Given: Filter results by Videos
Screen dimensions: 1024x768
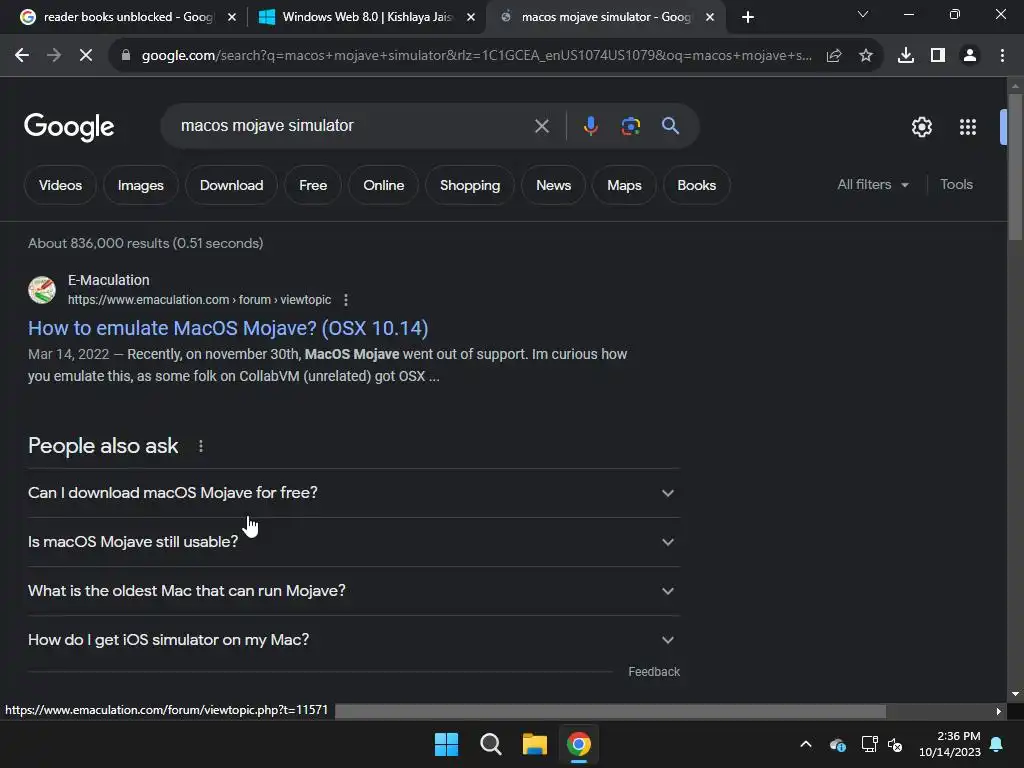Looking at the screenshot, I should pos(60,185).
